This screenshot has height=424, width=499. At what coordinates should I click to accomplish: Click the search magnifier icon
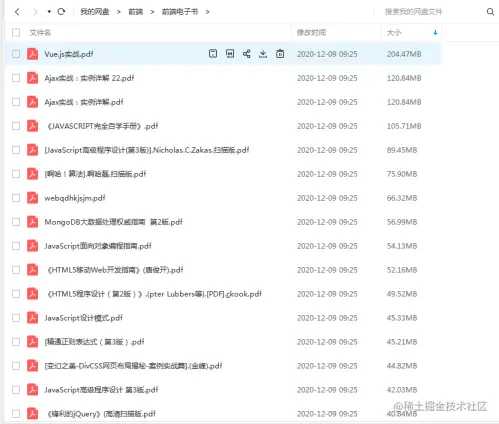(x=490, y=12)
